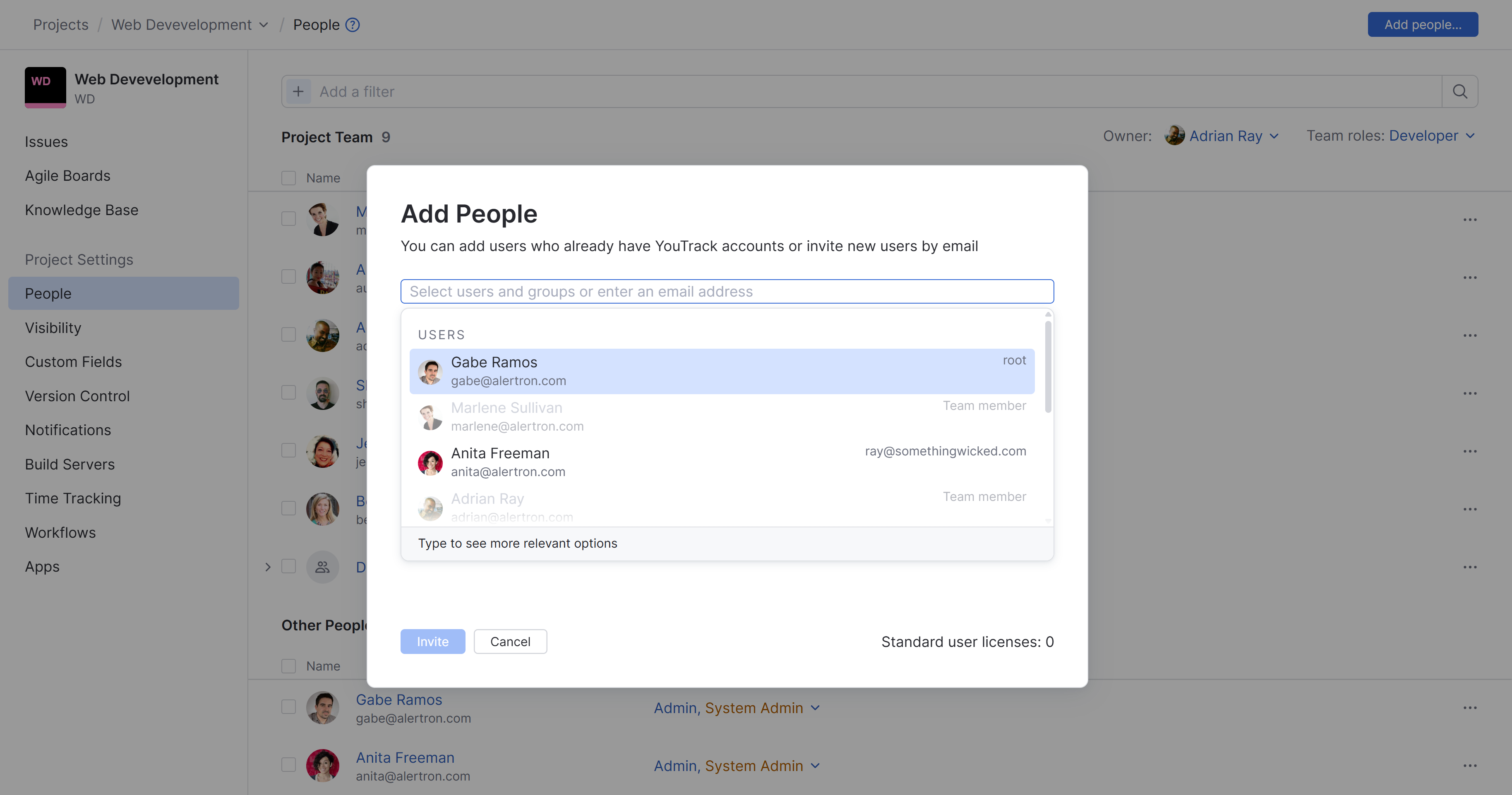The image size is (1512, 795).
Task: Check the checkbox next to Anita Freeman
Action: (x=288, y=764)
